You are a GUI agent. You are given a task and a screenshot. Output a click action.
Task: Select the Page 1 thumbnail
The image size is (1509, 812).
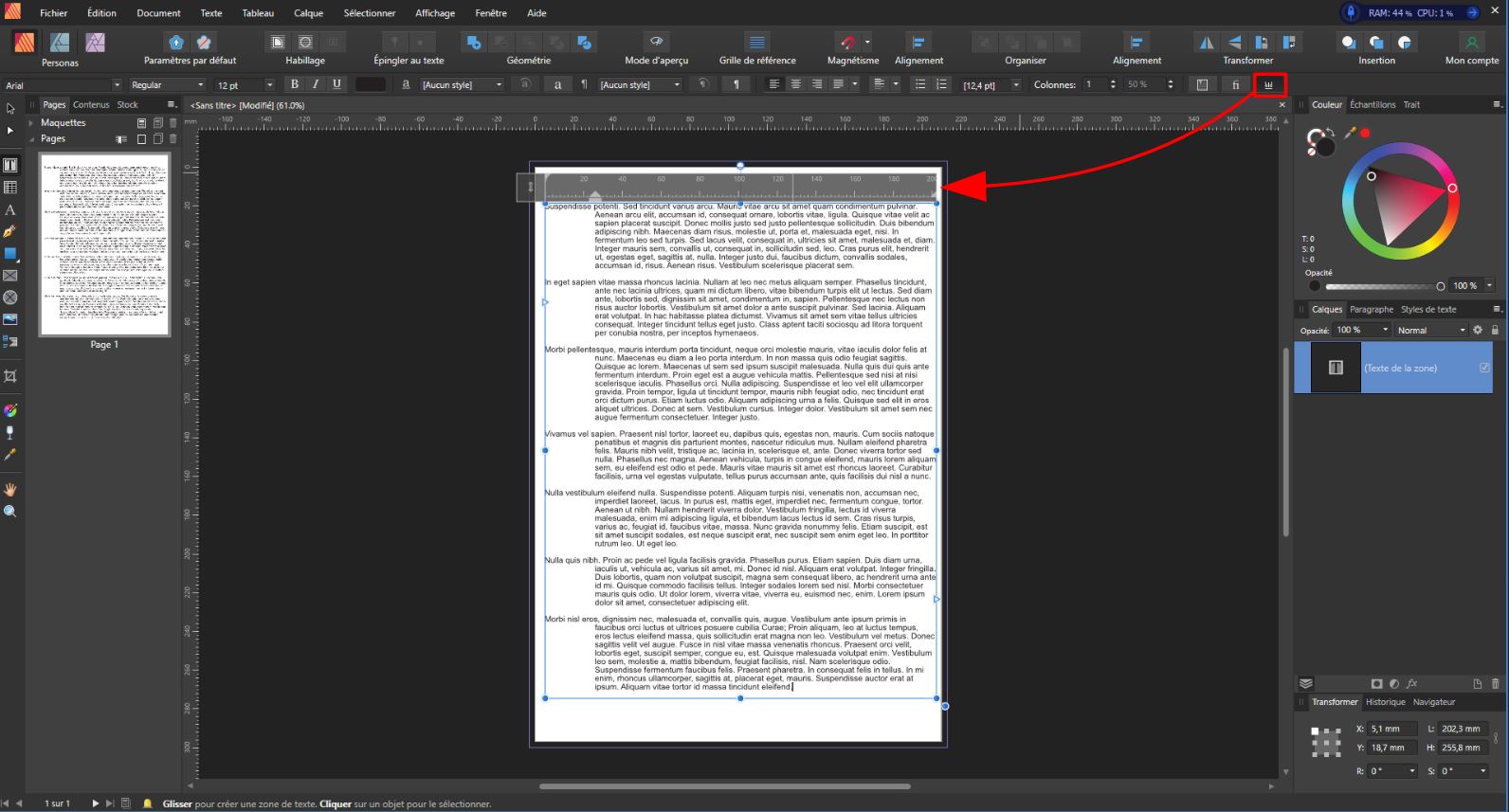point(104,244)
